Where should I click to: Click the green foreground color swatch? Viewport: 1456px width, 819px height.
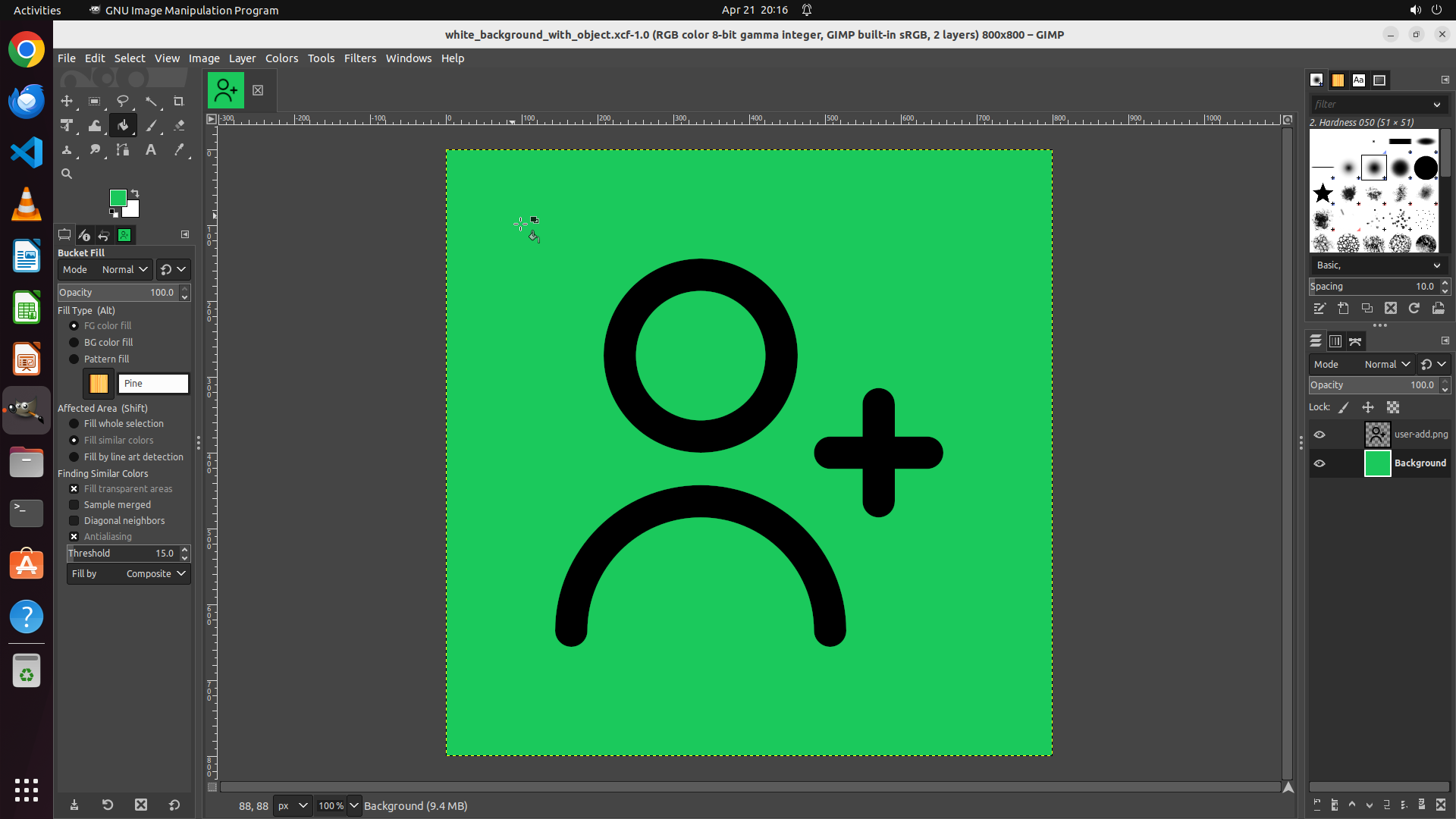click(x=117, y=198)
